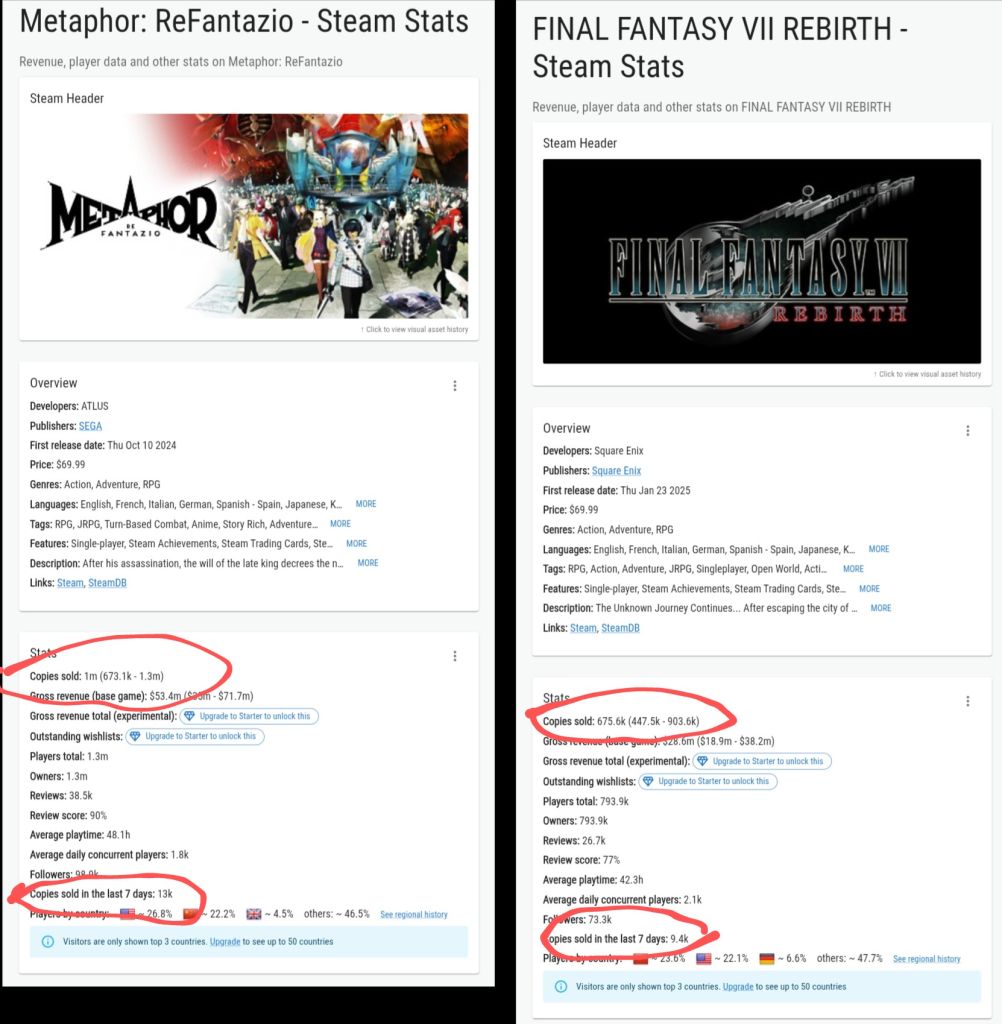The width and height of the screenshot is (1002, 1024).
Task: Open the SEGA publisher link
Action: [90, 426]
